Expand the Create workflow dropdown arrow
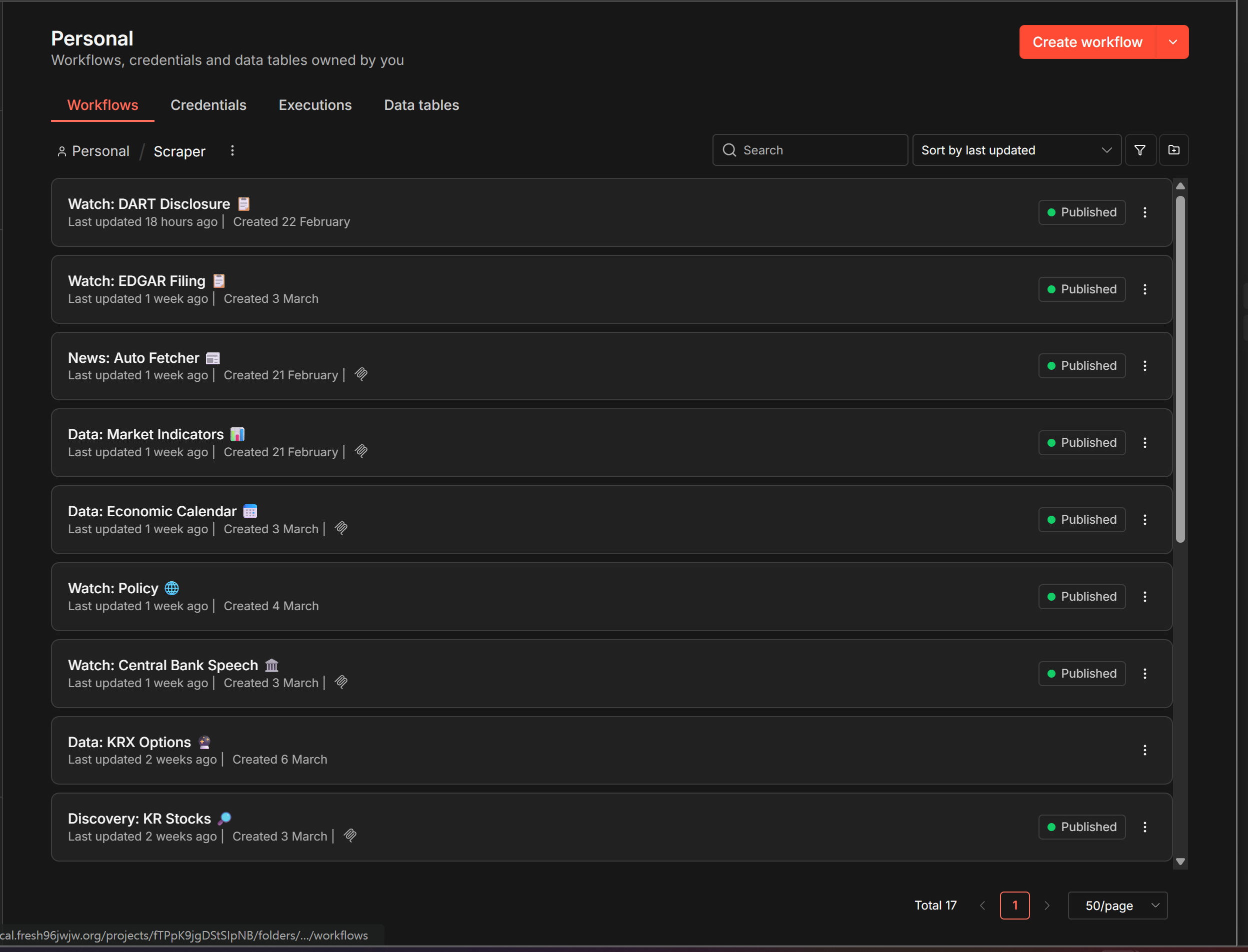Image resolution: width=1248 pixels, height=952 pixels. click(1172, 42)
